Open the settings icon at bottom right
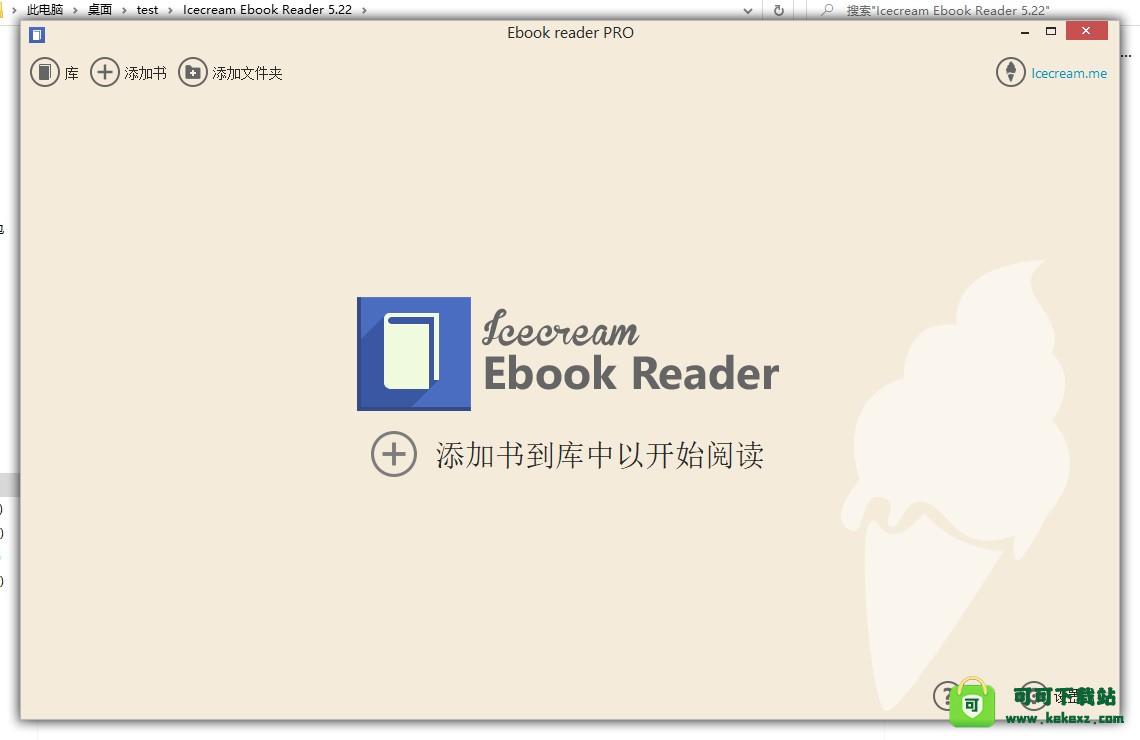The width and height of the screenshot is (1140, 740). 1035,696
